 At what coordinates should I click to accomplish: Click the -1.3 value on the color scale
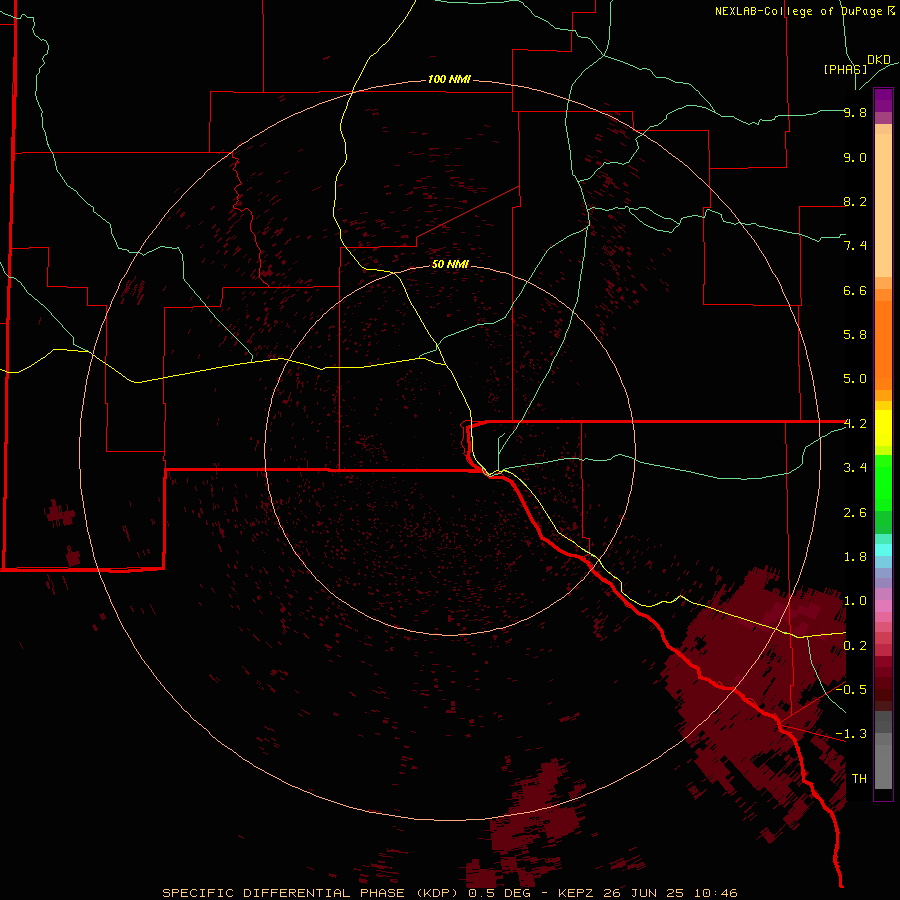click(x=851, y=734)
